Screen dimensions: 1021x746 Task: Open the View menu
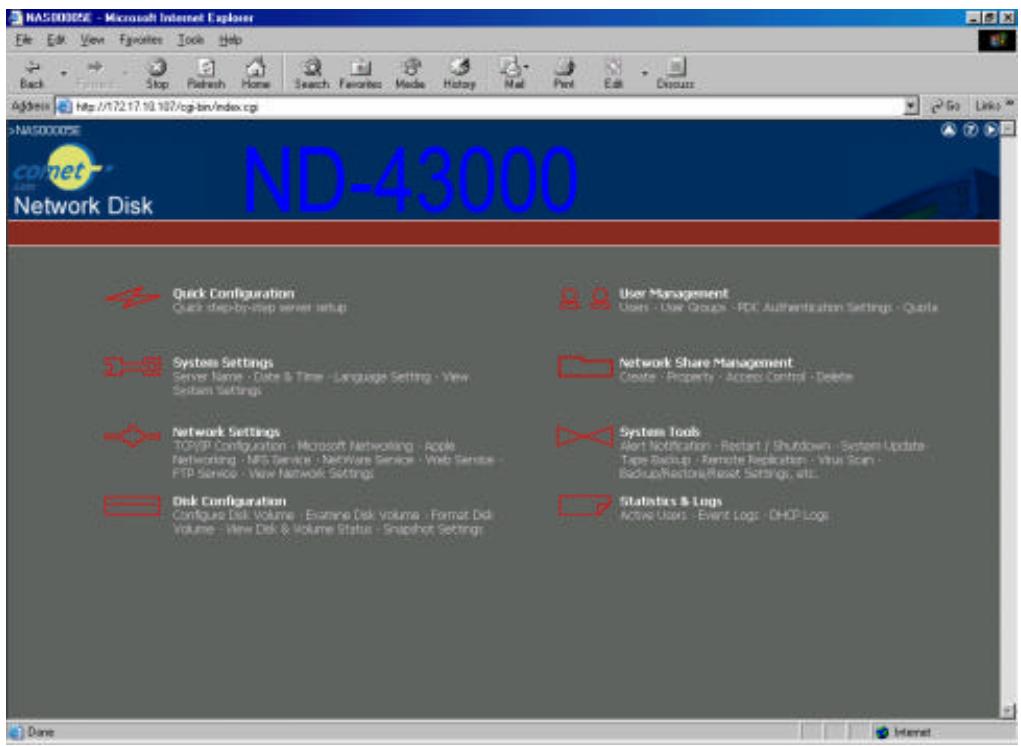coord(92,40)
